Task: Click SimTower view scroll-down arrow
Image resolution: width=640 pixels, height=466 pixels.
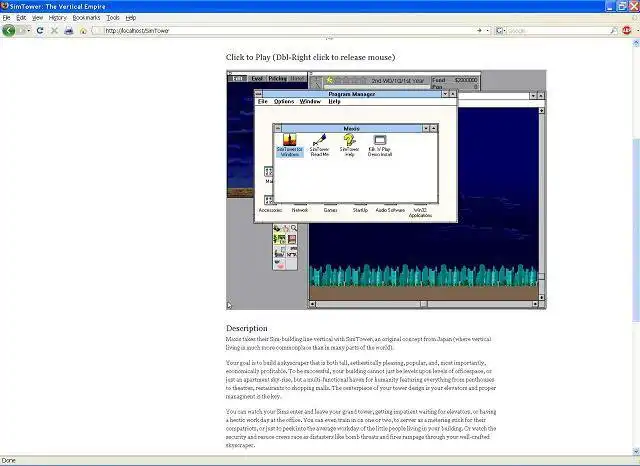Action: [542, 297]
